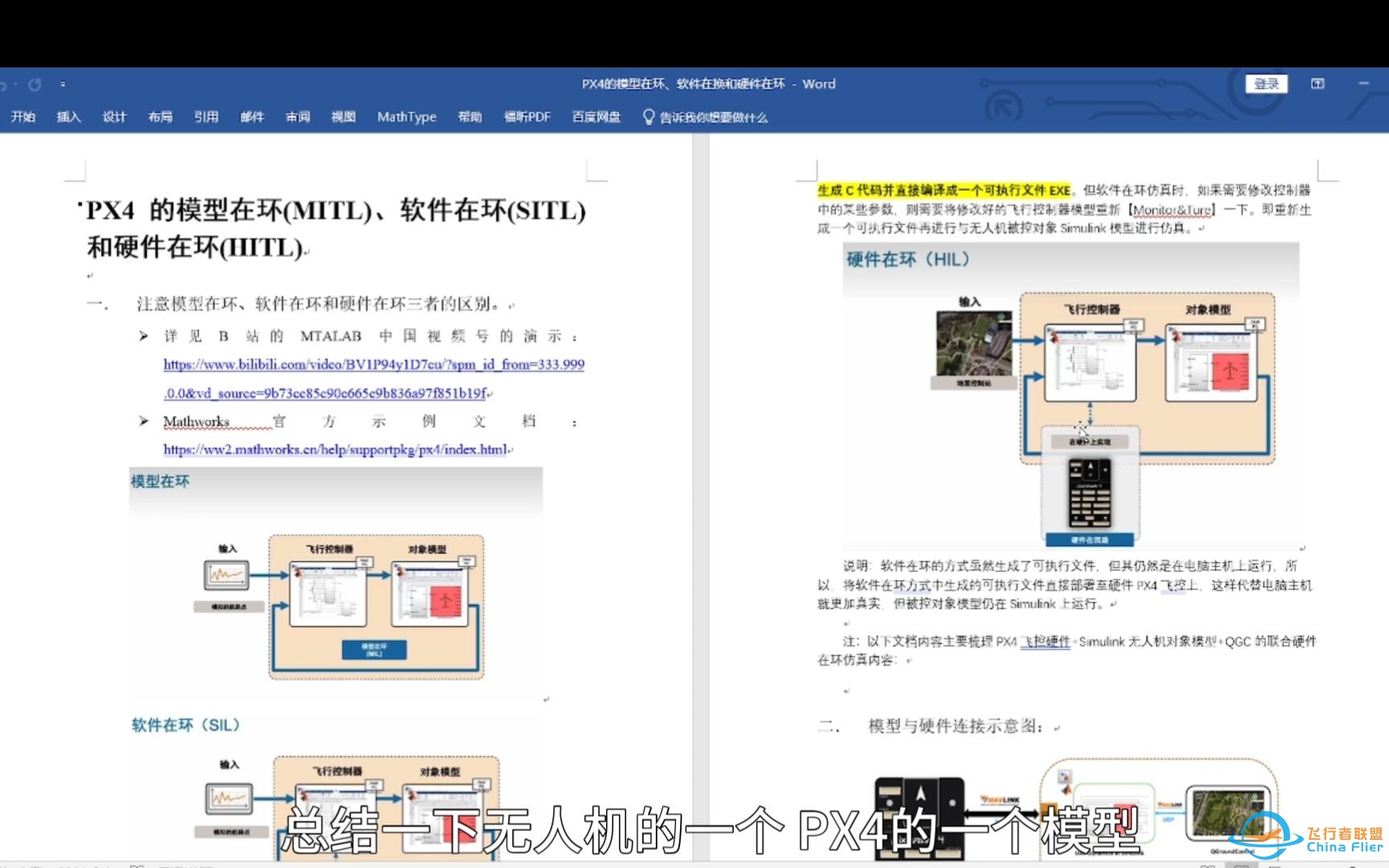1389x868 pixels.
Task: Open the 福昕PDF tab
Action: tap(527, 117)
